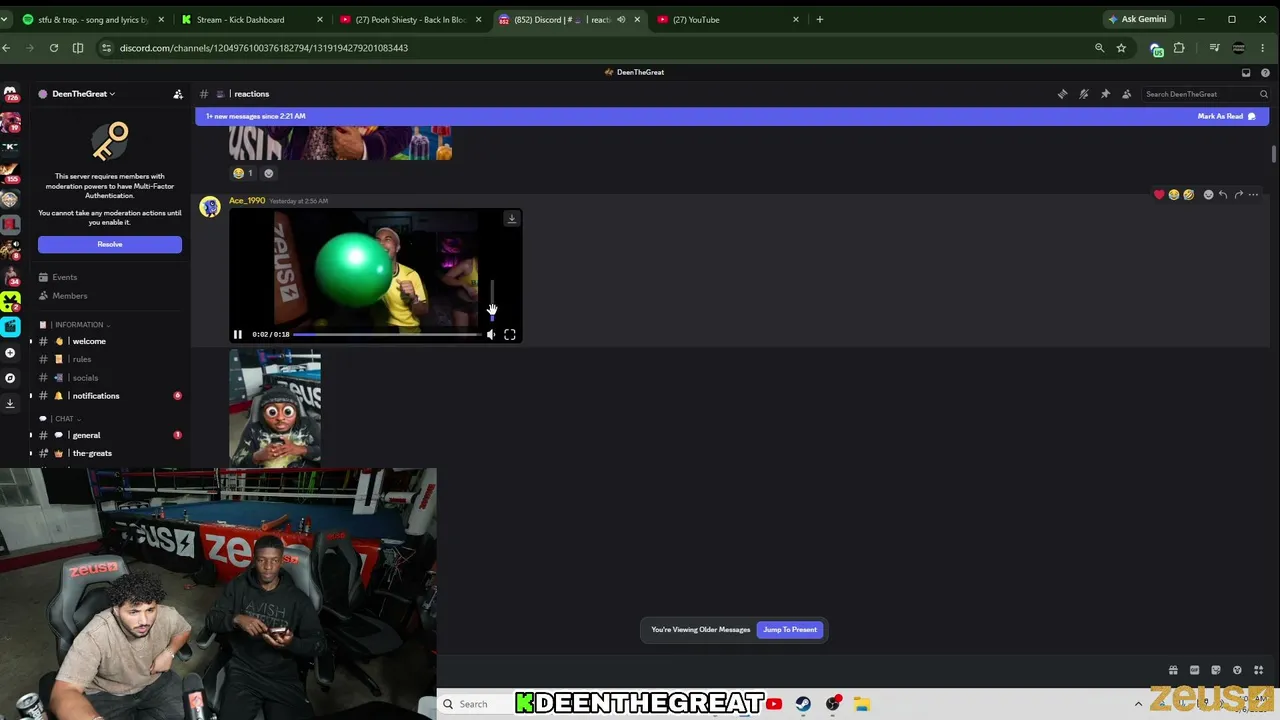Screen dimensions: 1280x720
Task: Switch to the (27) YouTube tab
Action: tap(728, 19)
